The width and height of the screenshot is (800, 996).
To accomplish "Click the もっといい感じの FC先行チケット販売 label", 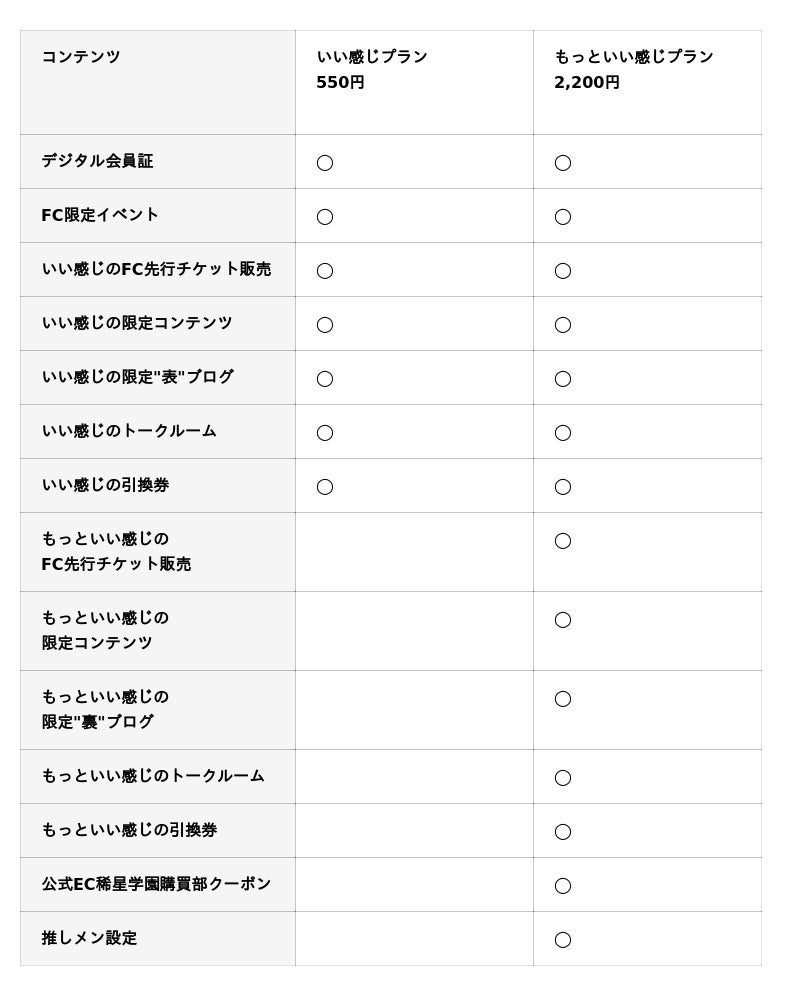I will pos(116,552).
